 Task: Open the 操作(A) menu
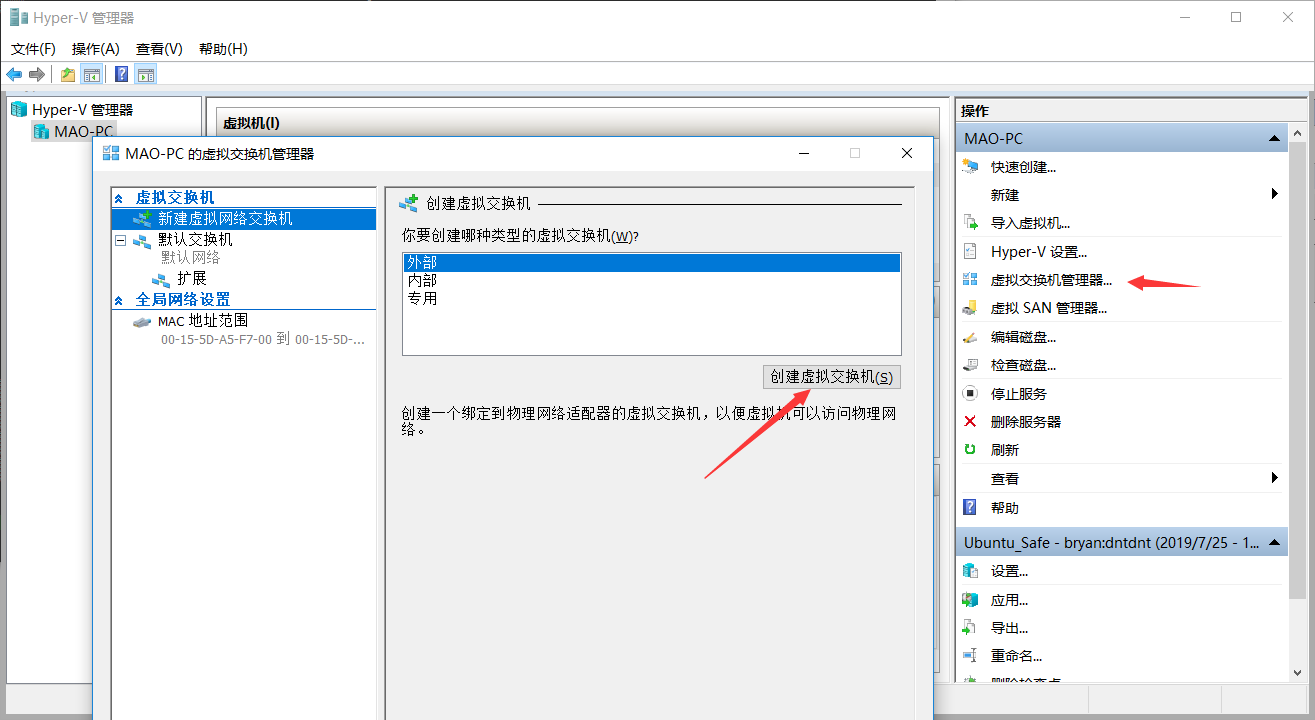click(x=96, y=49)
